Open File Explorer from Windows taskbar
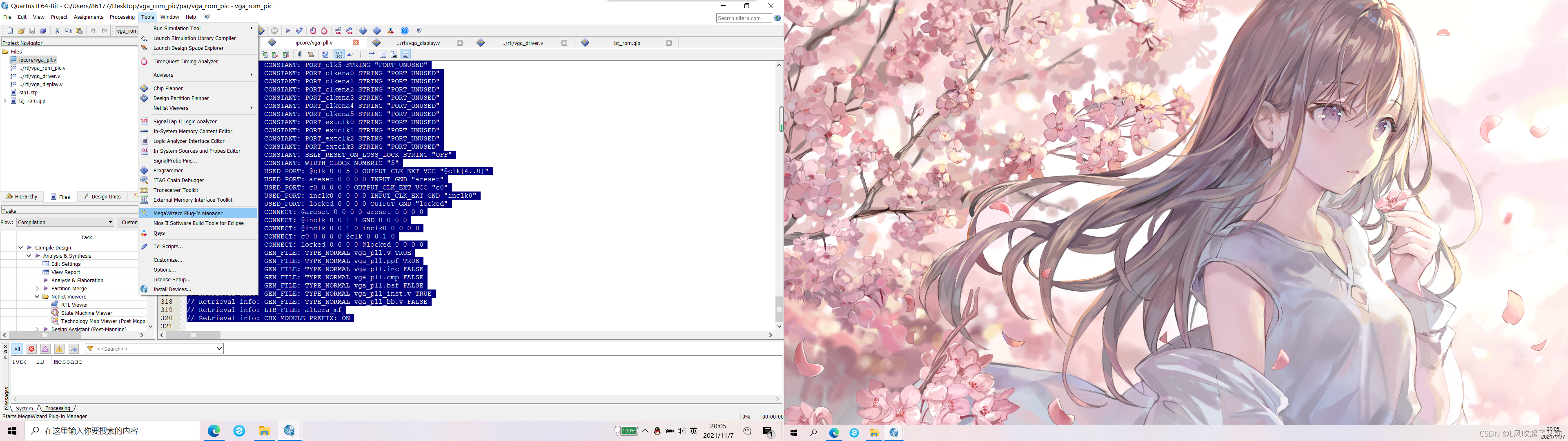Viewport: 1568px width, 441px height. point(264,431)
